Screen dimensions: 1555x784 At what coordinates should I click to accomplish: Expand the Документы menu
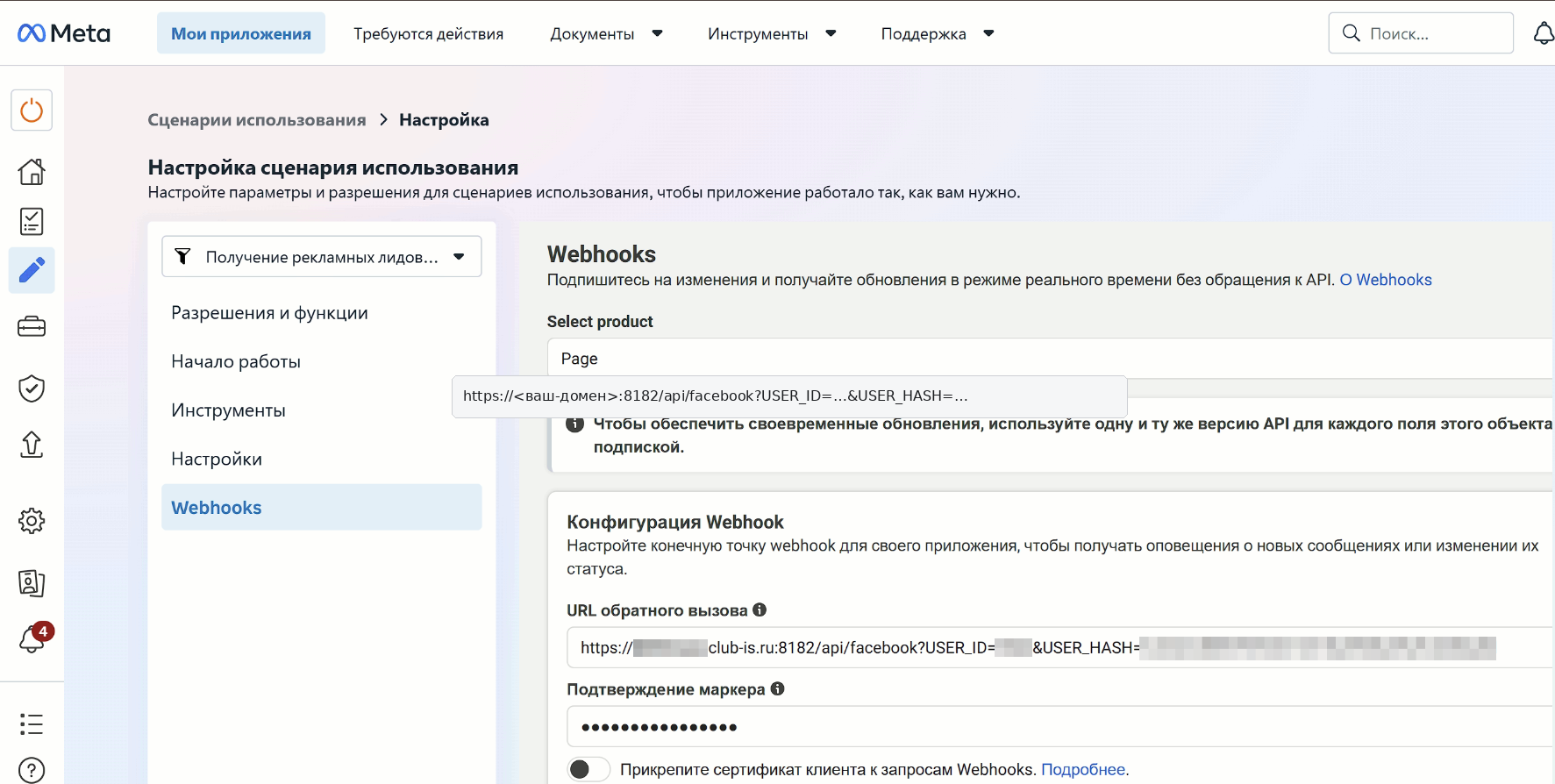(x=606, y=33)
